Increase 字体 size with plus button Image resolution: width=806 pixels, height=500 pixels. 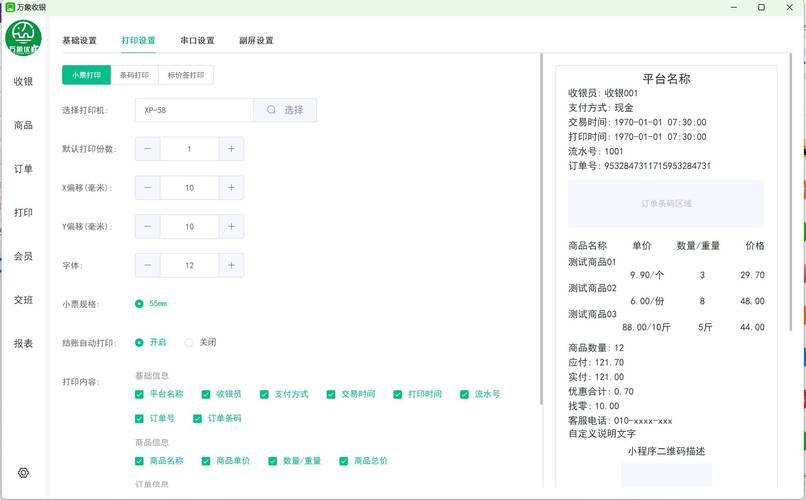tap(231, 265)
